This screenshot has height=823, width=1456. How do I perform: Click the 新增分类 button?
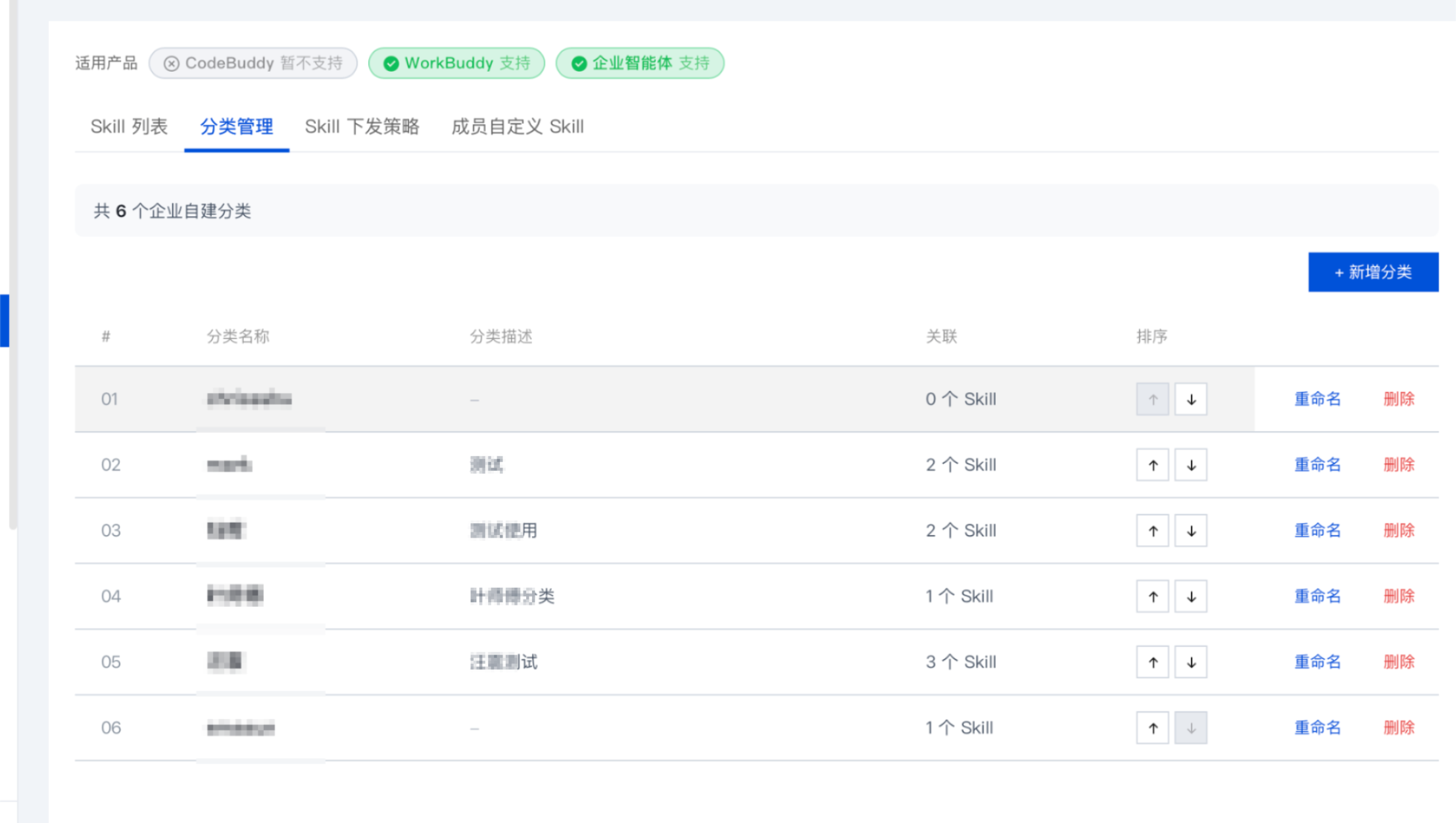(x=1373, y=272)
